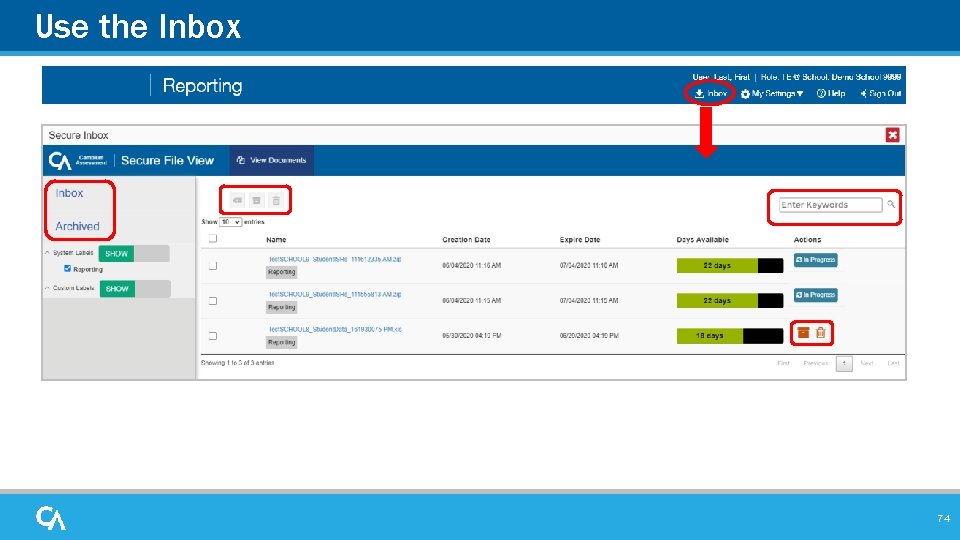The height and width of the screenshot is (540, 960).
Task: Check the box for the first StudentData zip file
Action: (x=212, y=266)
